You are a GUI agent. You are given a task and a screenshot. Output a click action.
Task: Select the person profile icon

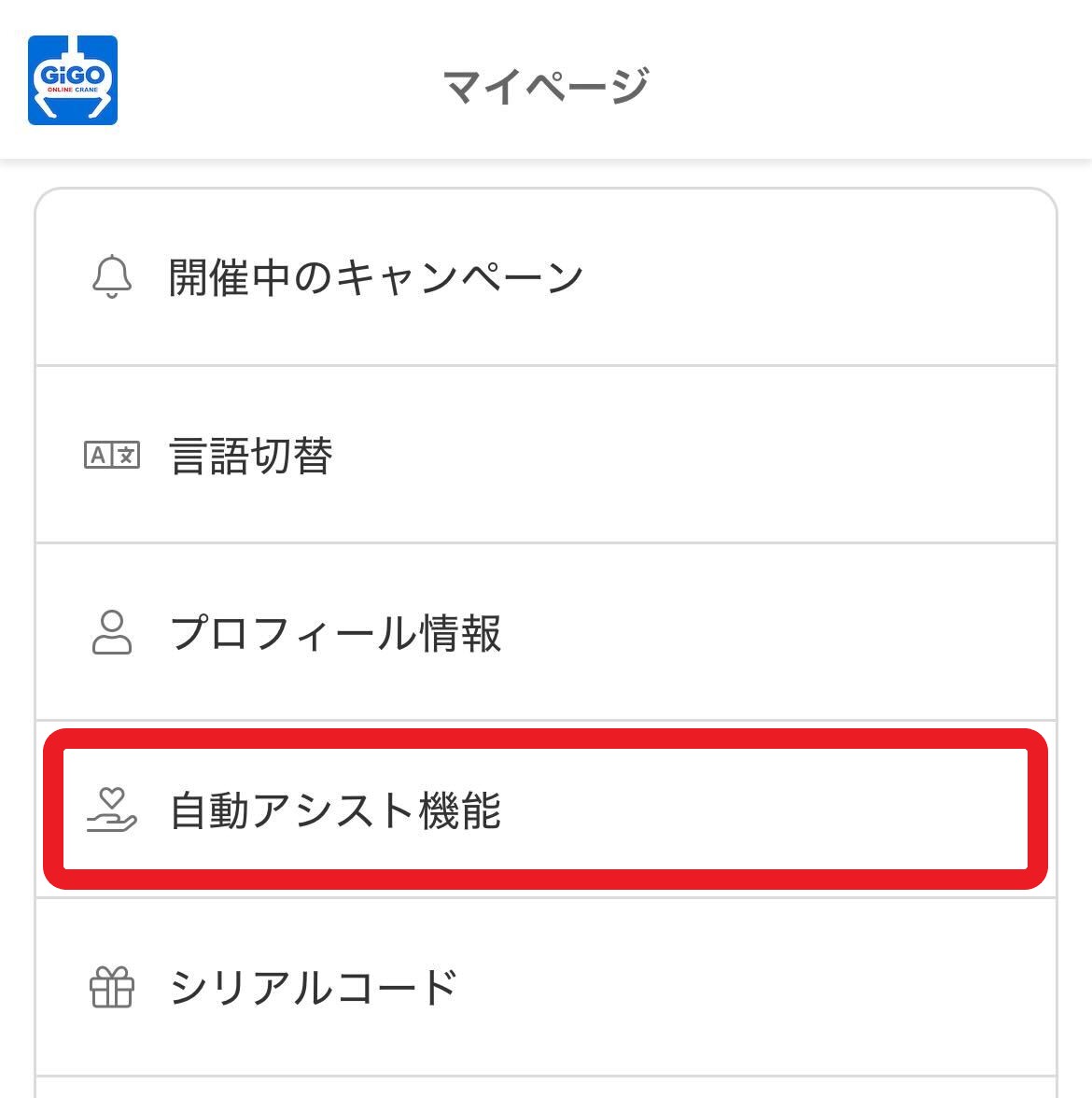coord(112,632)
